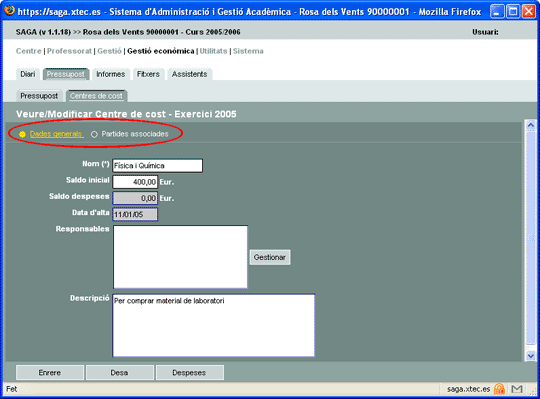Open the Partides associades section label
The height and width of the screenshot is (399, 540).
tap(135, 134)
